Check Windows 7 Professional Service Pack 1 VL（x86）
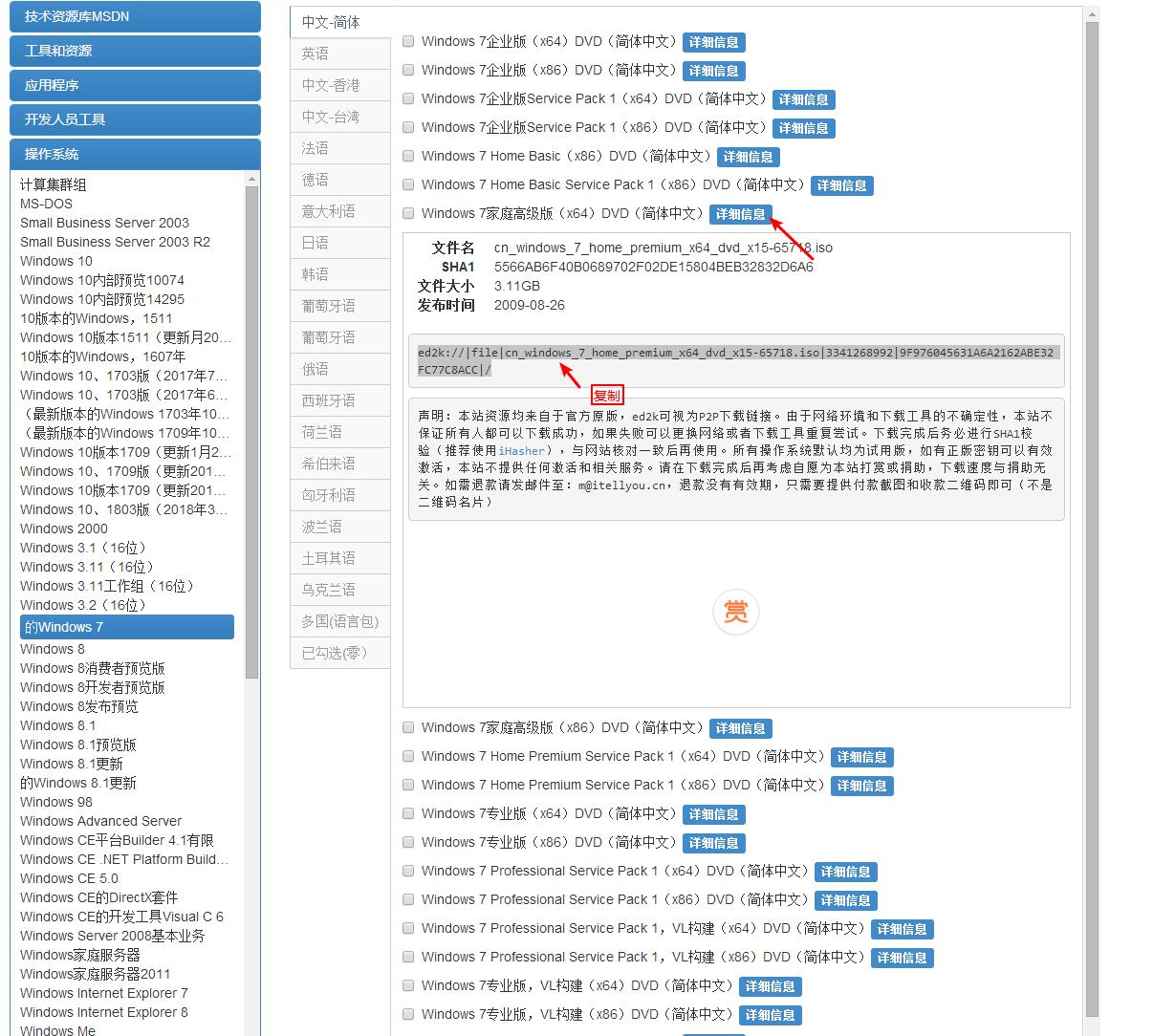Viewport: 1175px width, 1036px height. (x=408, y=957)
